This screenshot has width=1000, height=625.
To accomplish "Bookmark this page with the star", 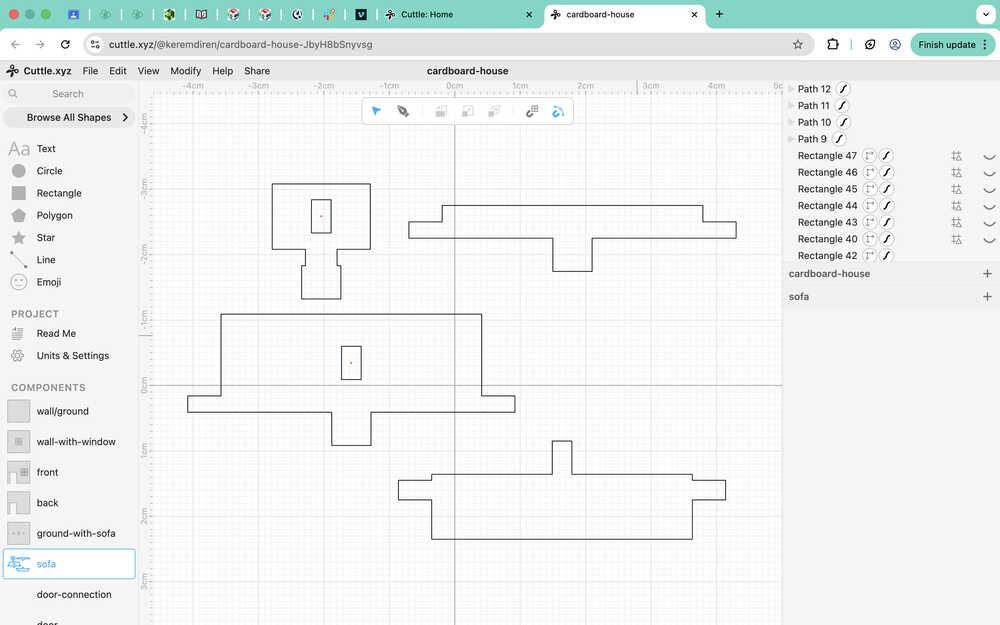I will [798, 45].
